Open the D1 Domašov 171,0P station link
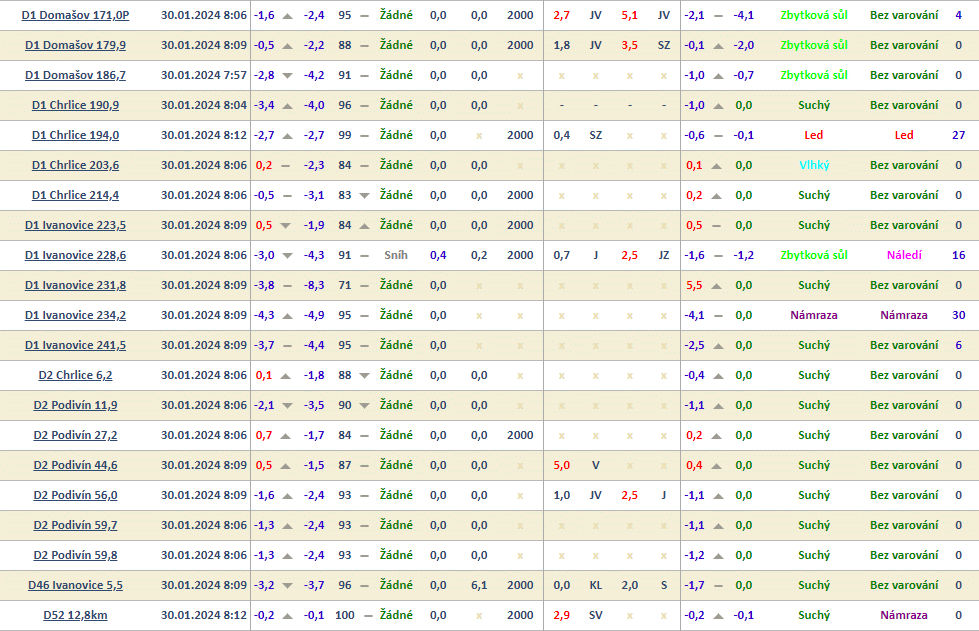 pyautogui.click(x=75, y=16)
